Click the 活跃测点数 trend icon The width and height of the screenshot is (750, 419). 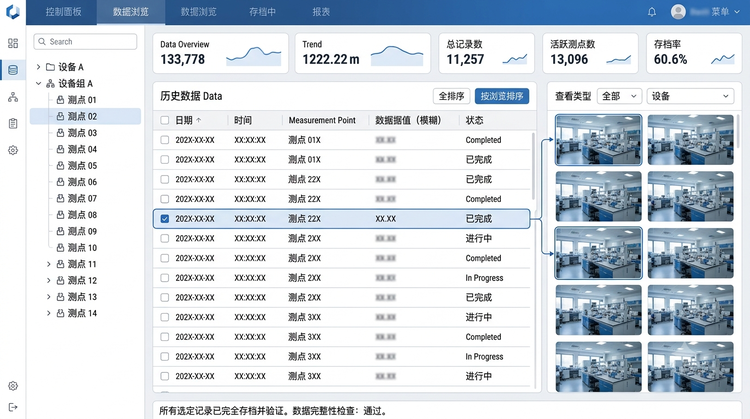(618, 59)
